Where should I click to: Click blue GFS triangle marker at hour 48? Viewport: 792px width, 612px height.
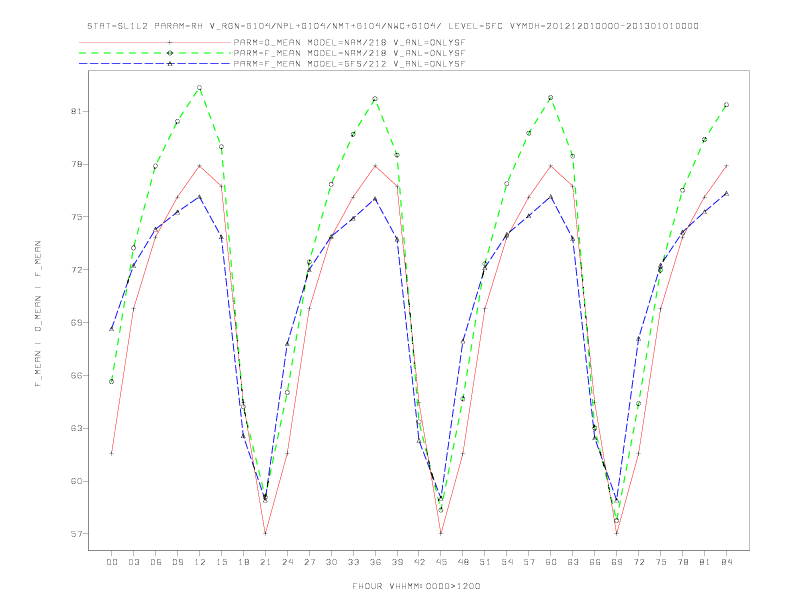pyautogui.click(x=463, y=341)
